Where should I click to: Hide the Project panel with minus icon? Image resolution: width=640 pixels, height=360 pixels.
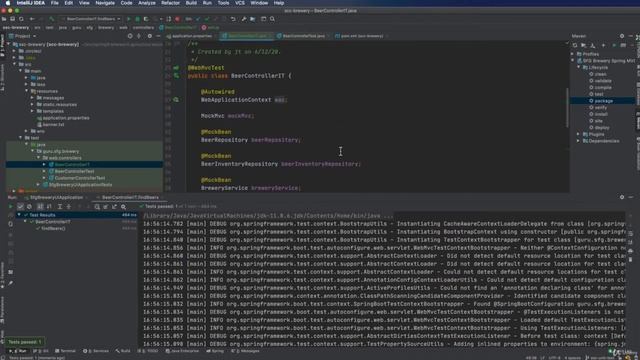coord(158,36)
